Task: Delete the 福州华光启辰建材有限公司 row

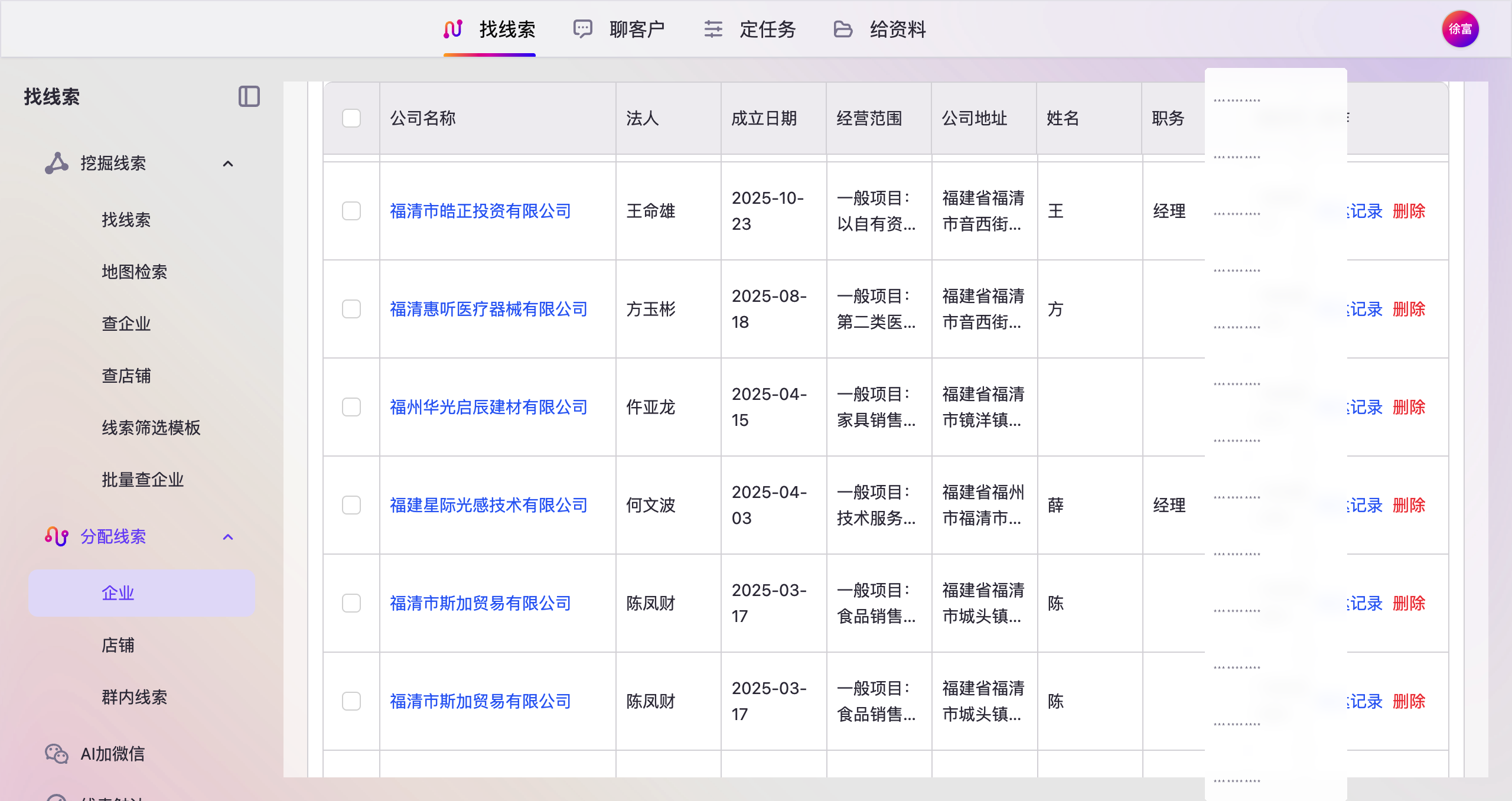Action: (1409, 407)
